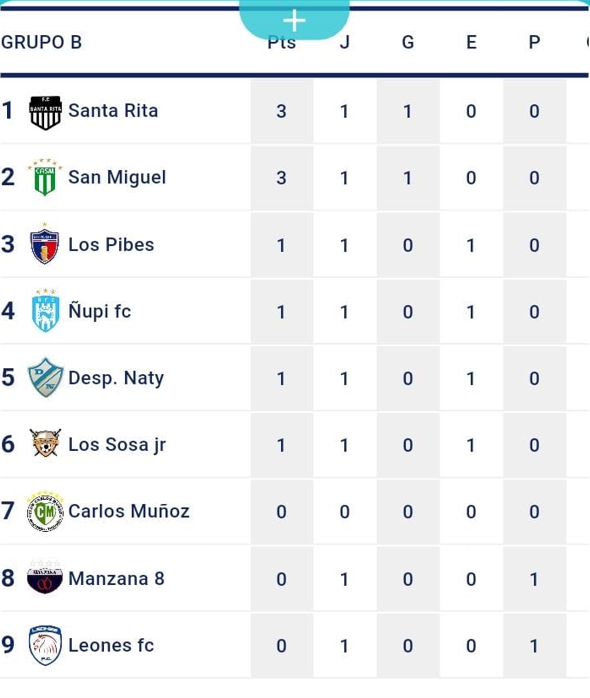Tap Santa Rita's points value 3
Viewport: 590px width, 698px height.
click(281, 111)
